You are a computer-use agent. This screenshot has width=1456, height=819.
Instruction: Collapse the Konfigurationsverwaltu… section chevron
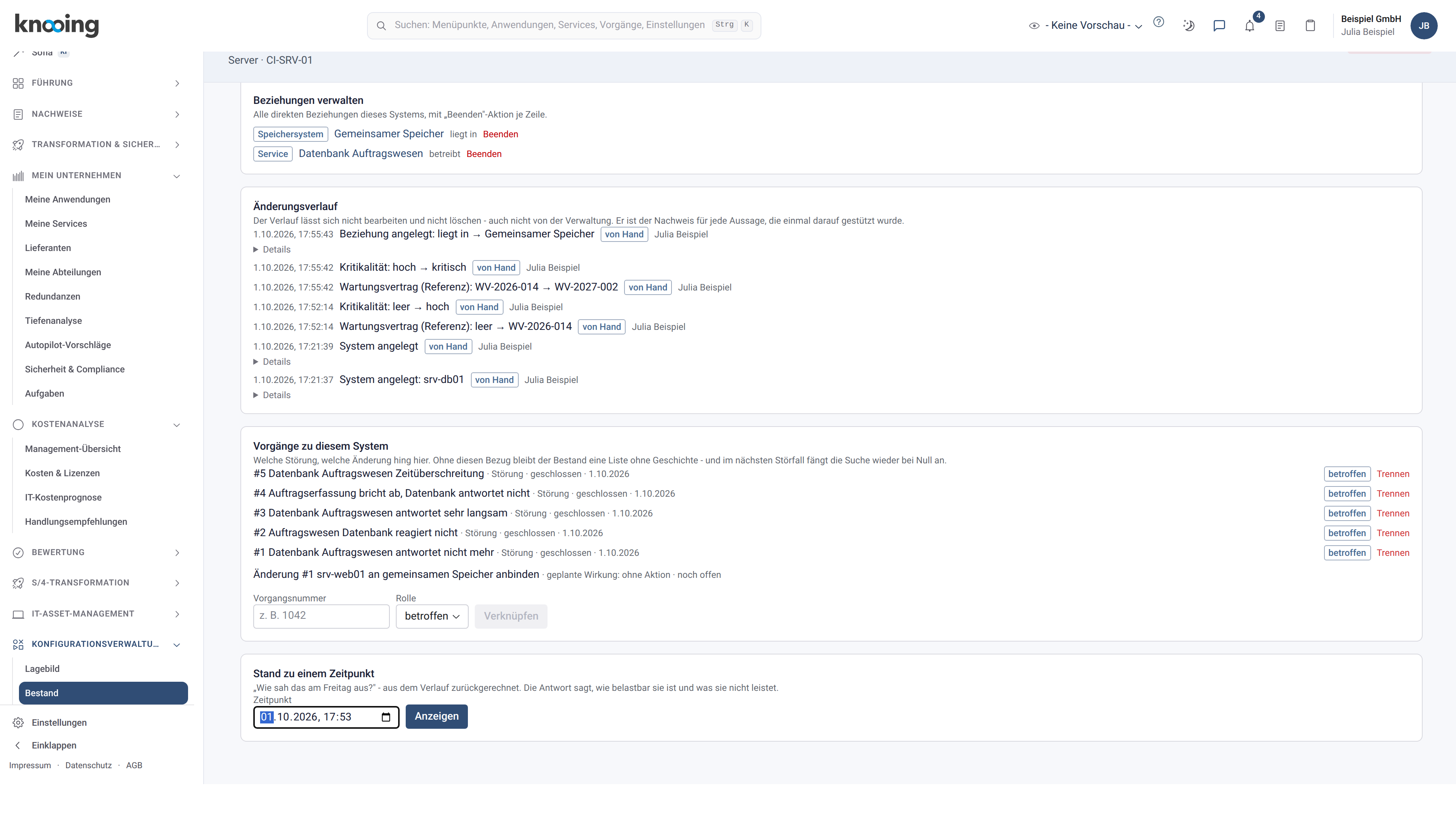point(177,644)
